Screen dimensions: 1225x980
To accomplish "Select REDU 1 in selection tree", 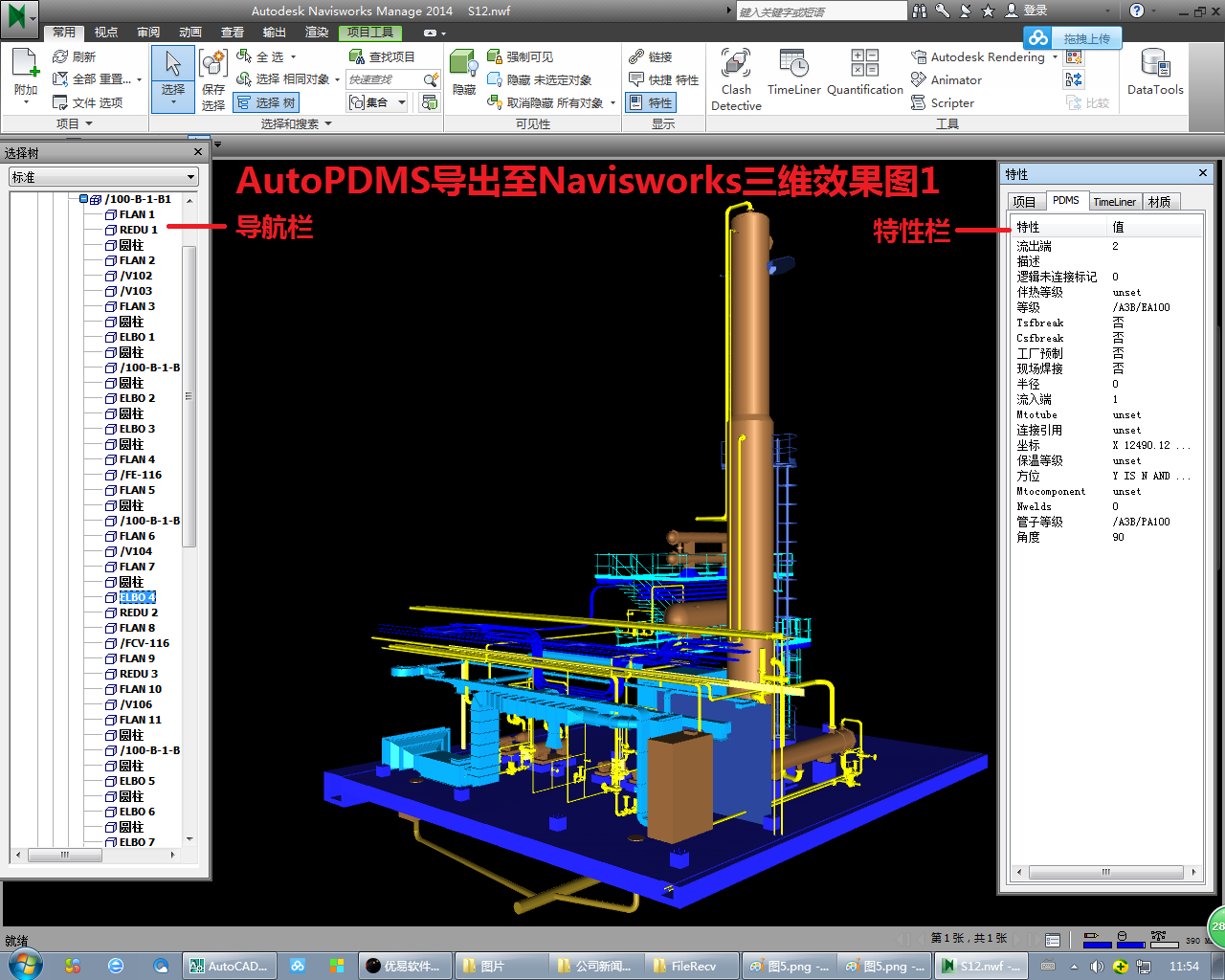I will (x=139, y=230).
